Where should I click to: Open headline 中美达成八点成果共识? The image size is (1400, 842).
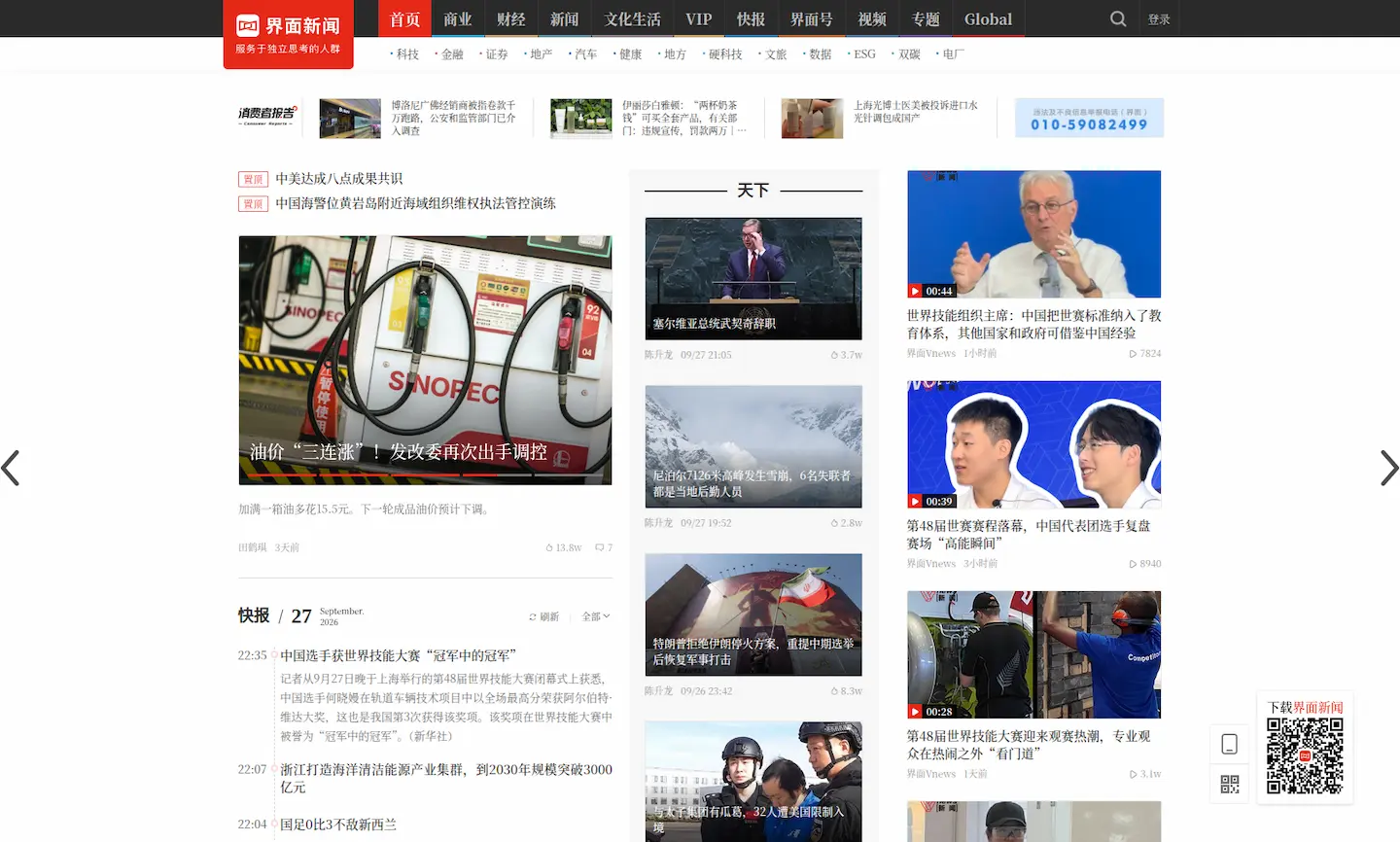pyautogui.click(x=338, y=179)
